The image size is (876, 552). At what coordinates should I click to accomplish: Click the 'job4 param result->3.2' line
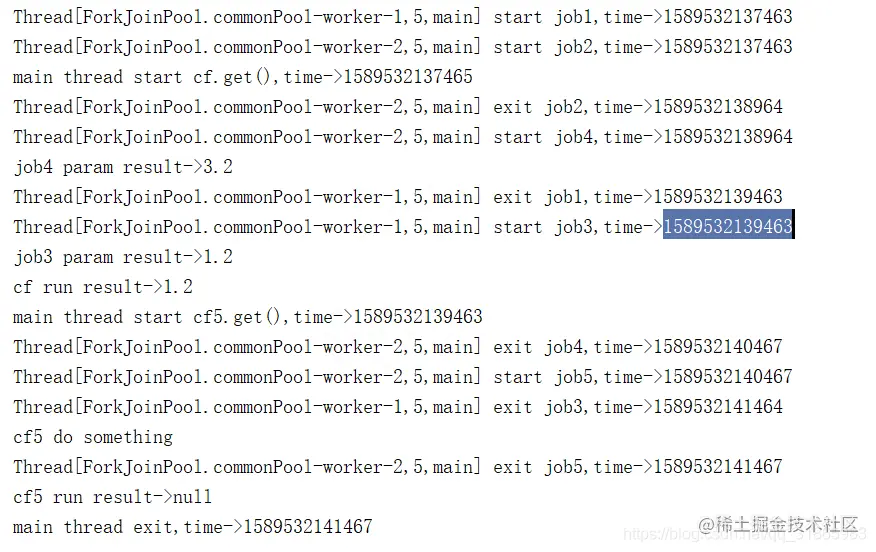(x=123, y=166)
